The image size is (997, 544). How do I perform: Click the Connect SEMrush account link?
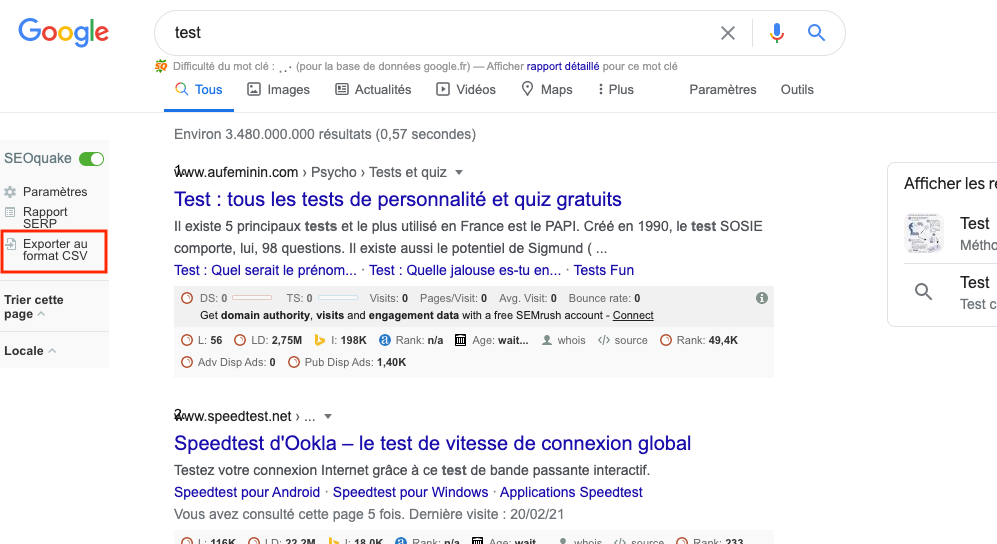[x=633, y=315]
